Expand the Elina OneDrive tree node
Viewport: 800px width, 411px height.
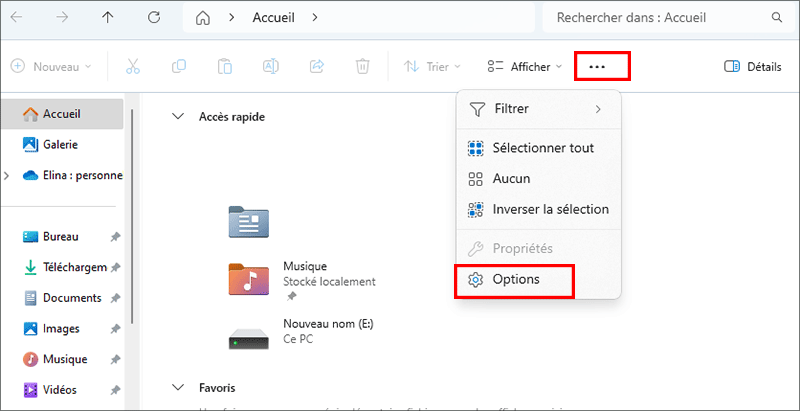click(6, 176)
